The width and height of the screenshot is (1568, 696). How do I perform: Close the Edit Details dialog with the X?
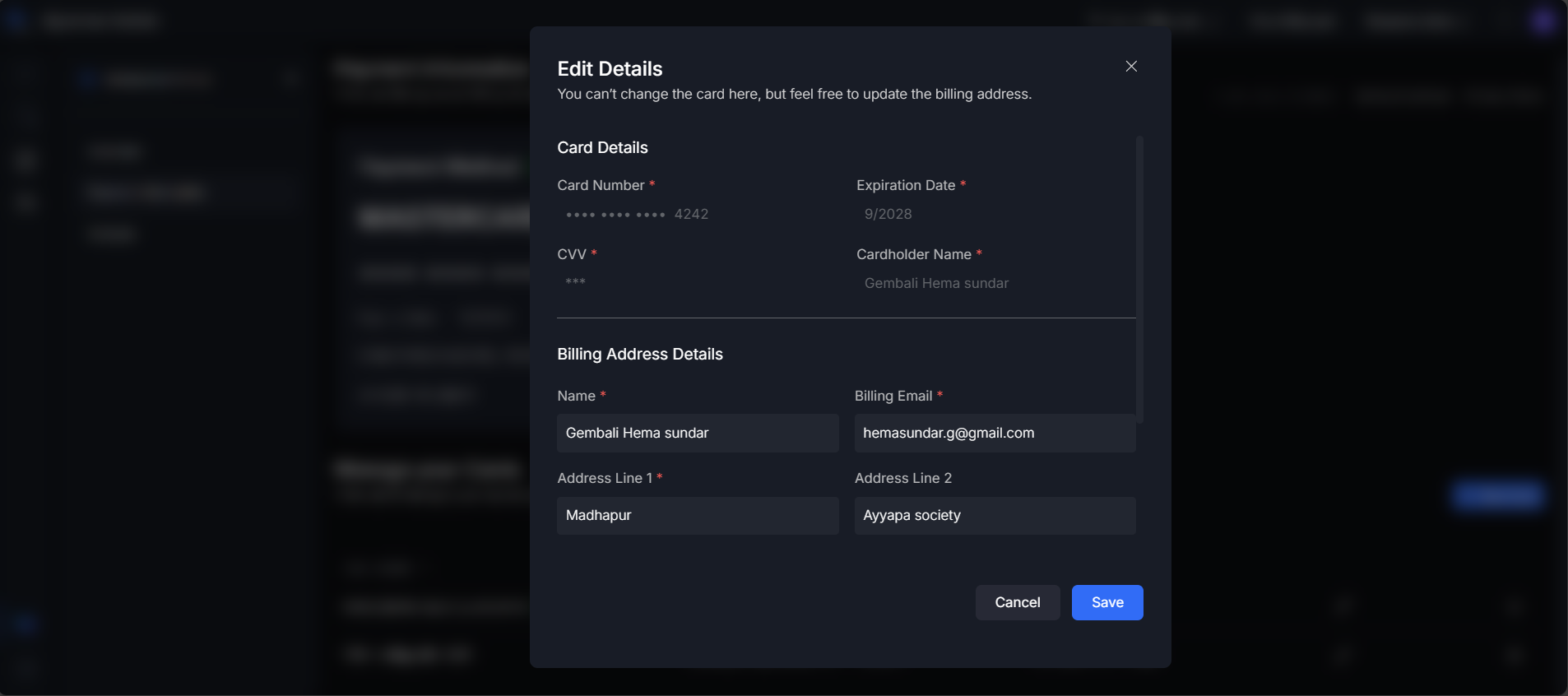(x=1131, y=67)
